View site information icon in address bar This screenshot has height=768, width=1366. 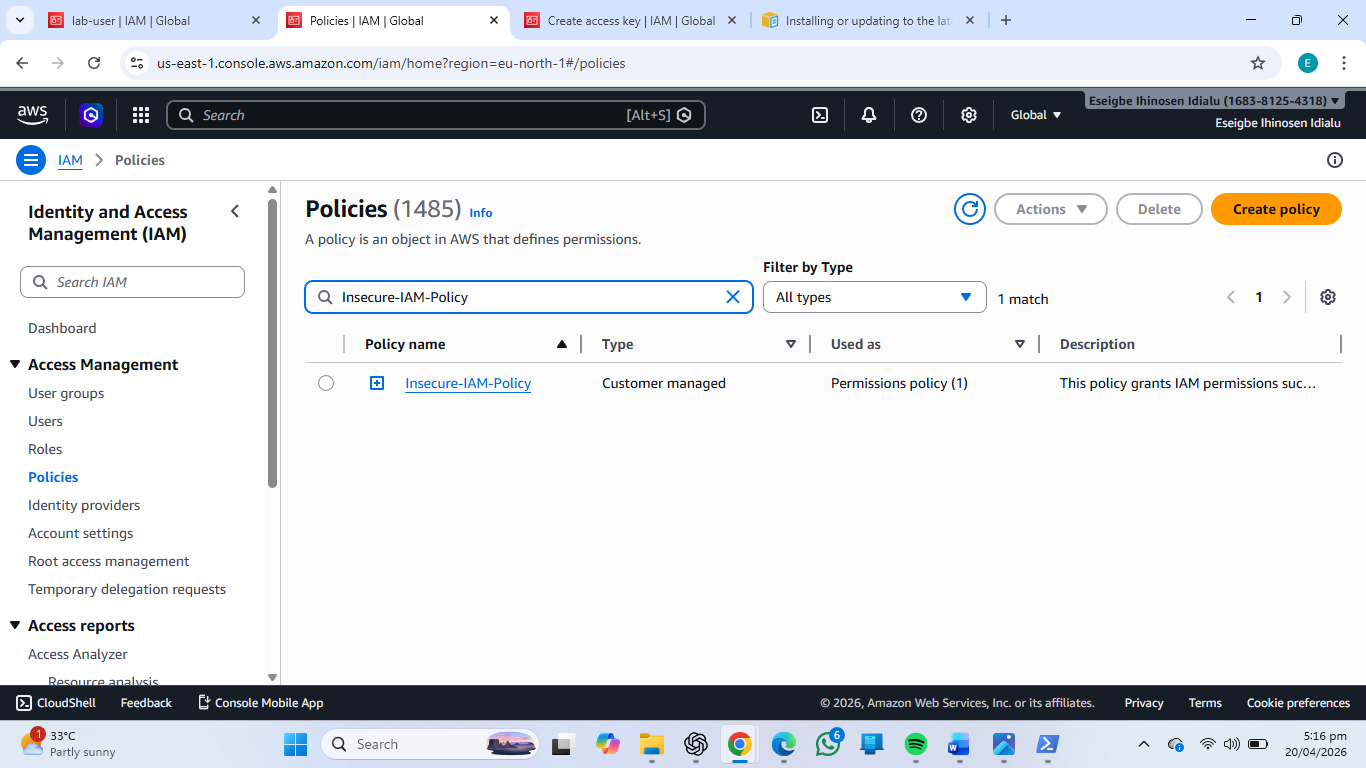(138, 63)
